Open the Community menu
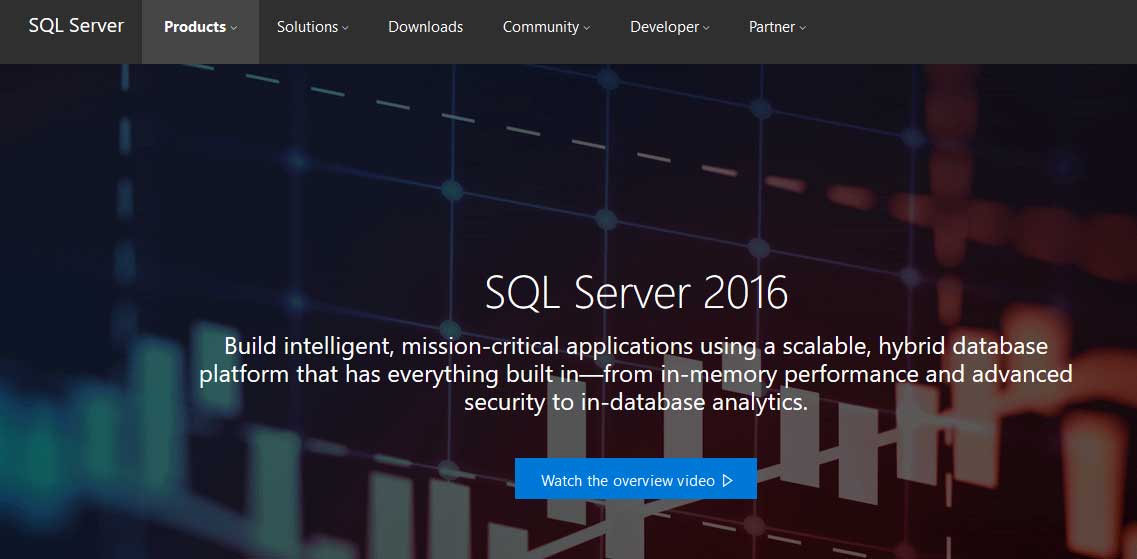The width and height of the screenshot is (1137, 559). click(540, 27)
